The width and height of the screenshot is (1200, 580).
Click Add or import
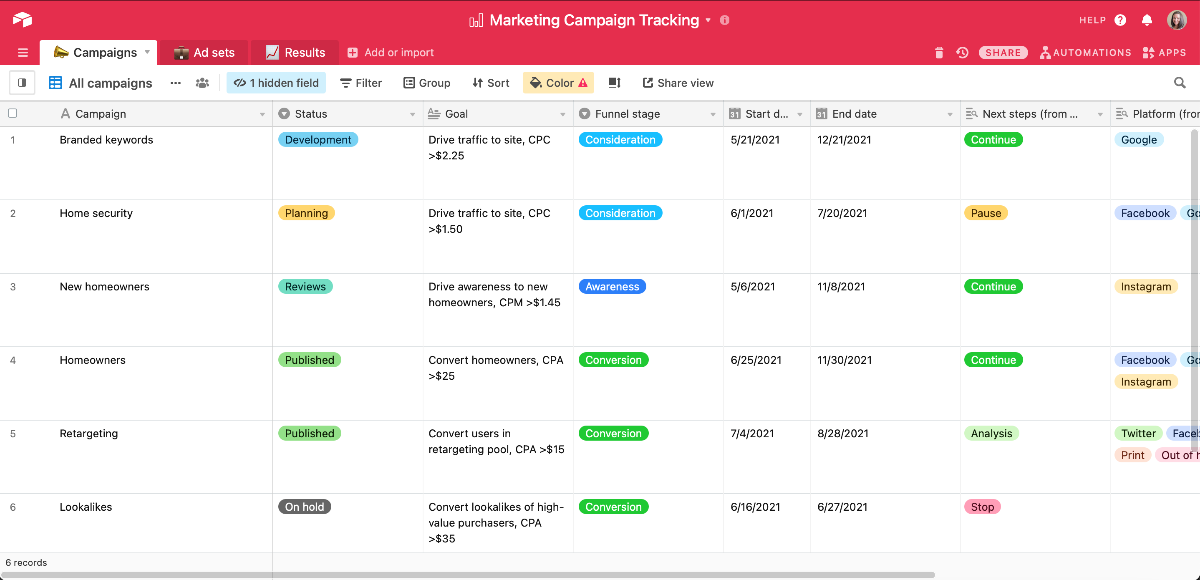pos(390,53)
